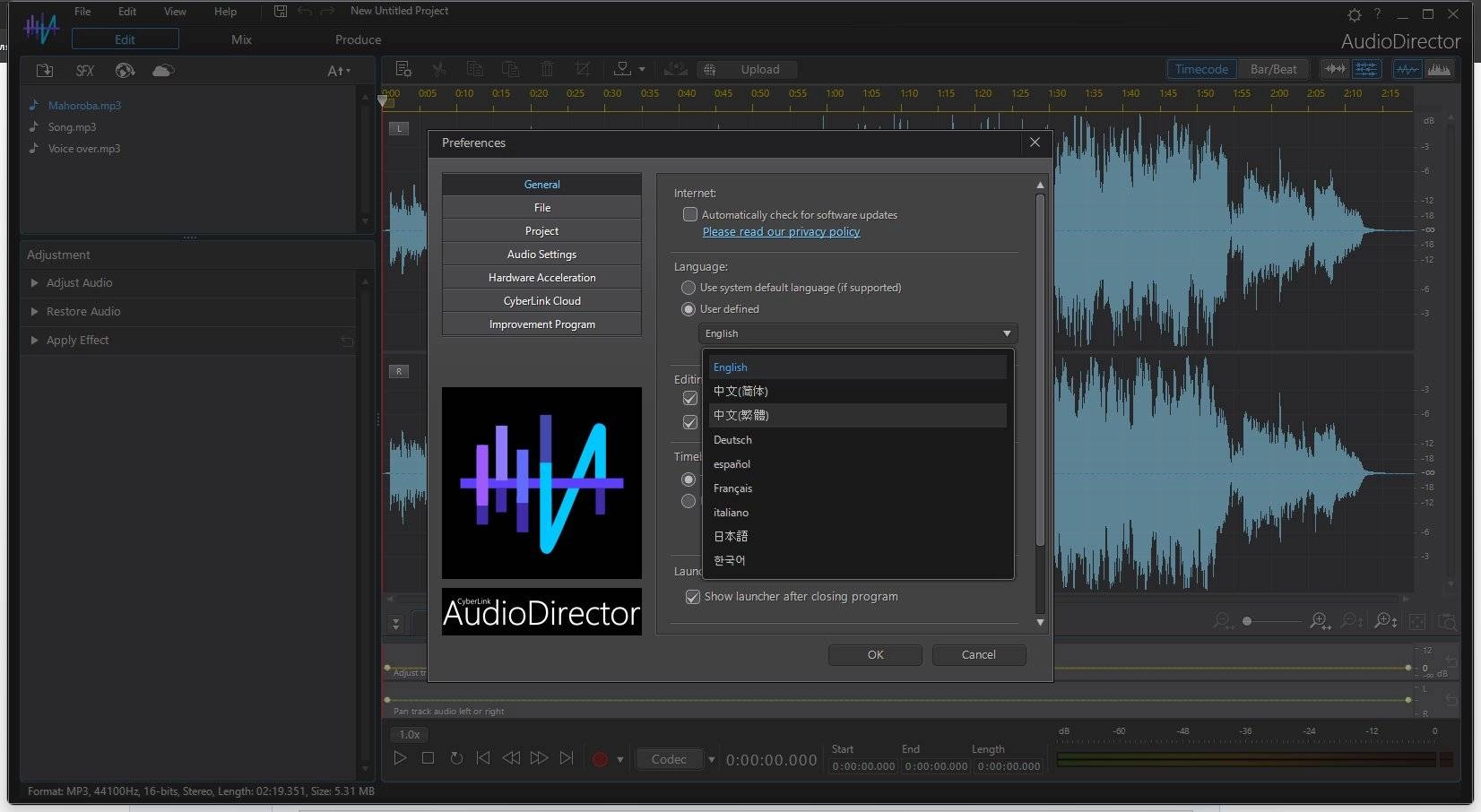Click the Stop square button

point(429,758)
